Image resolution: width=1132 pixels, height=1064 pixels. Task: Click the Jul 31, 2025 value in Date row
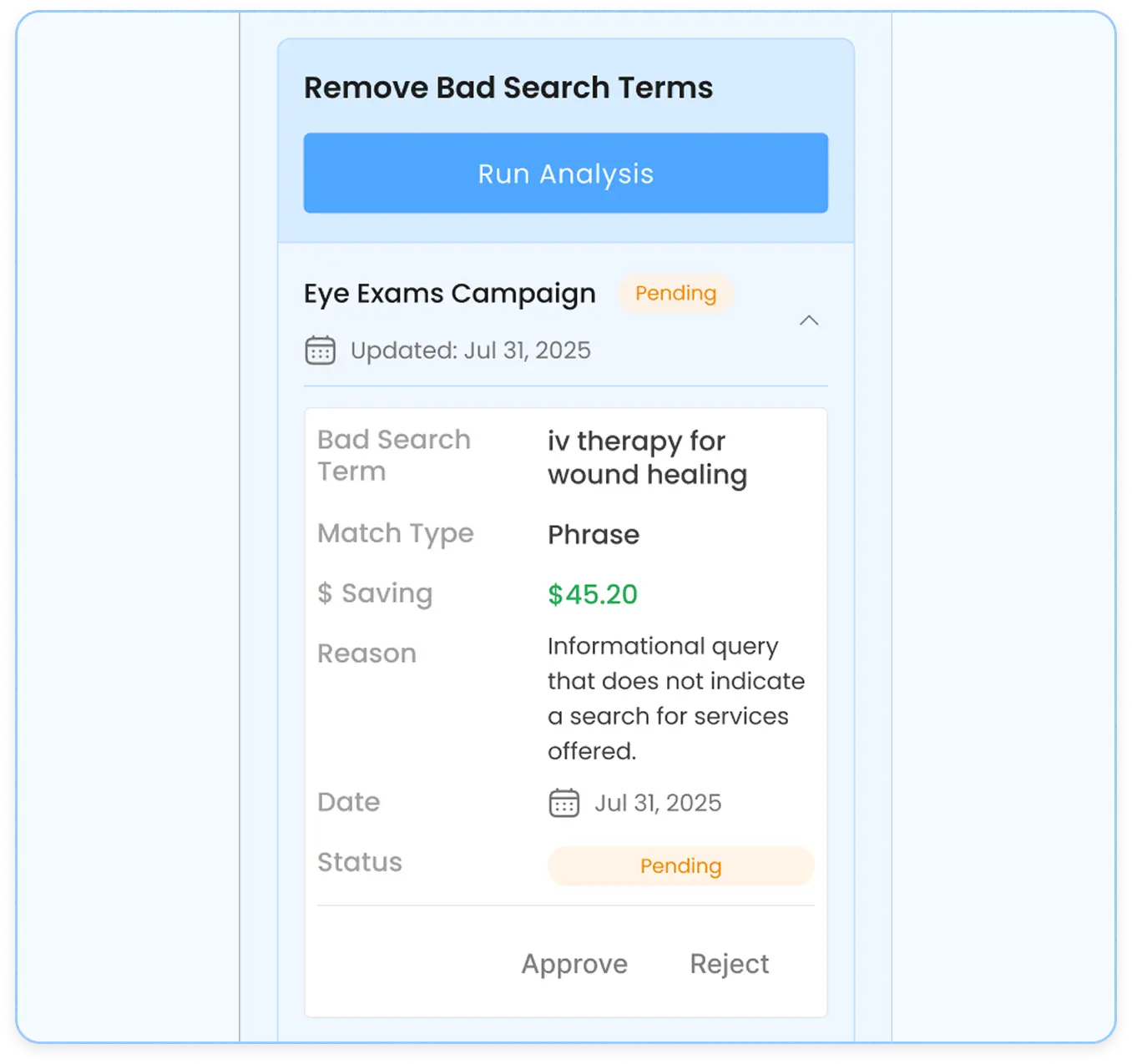(x=658, y=803)
